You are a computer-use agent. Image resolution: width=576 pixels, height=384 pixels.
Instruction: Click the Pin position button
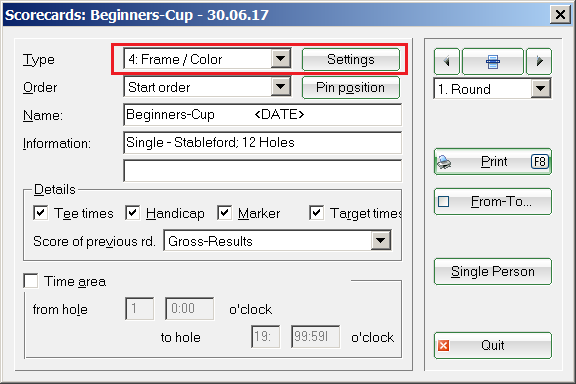pyautogui.click(x=351, y=87)
